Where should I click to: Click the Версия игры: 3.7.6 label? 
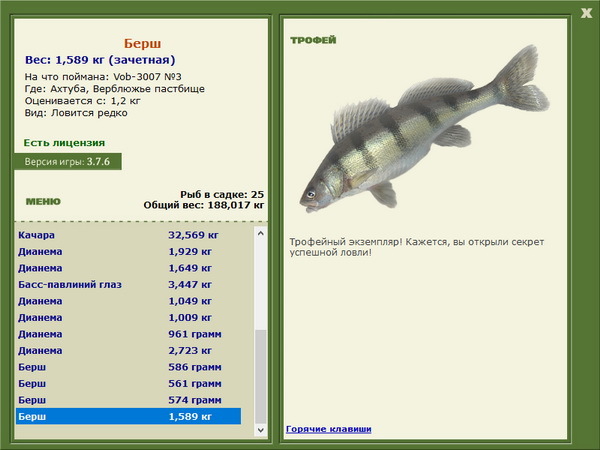68,161
